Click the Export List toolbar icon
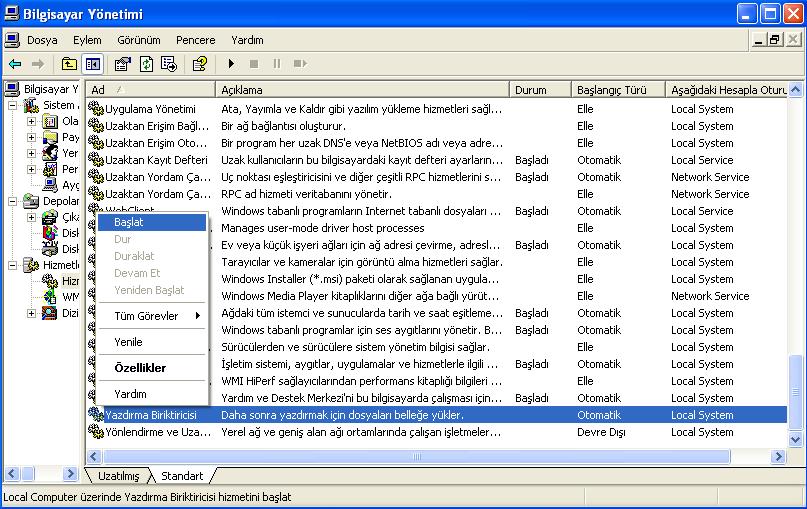 click(169, 64)
